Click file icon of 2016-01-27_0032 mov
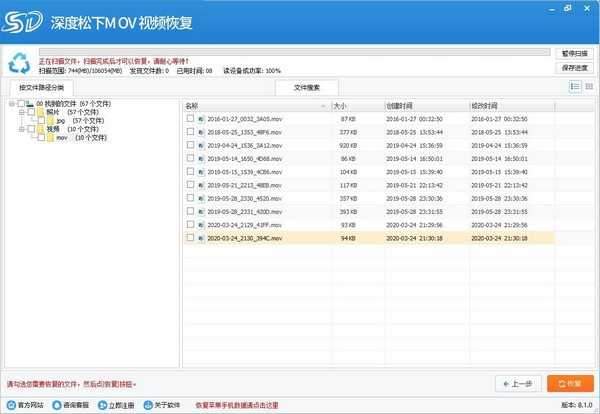The width and height of the screenshot is (600, 414). (201, 119)
